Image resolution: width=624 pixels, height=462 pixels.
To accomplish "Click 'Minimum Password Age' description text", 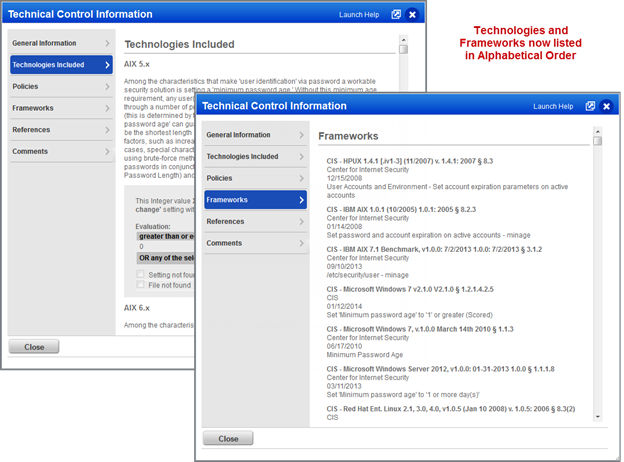I will [365, 355].
